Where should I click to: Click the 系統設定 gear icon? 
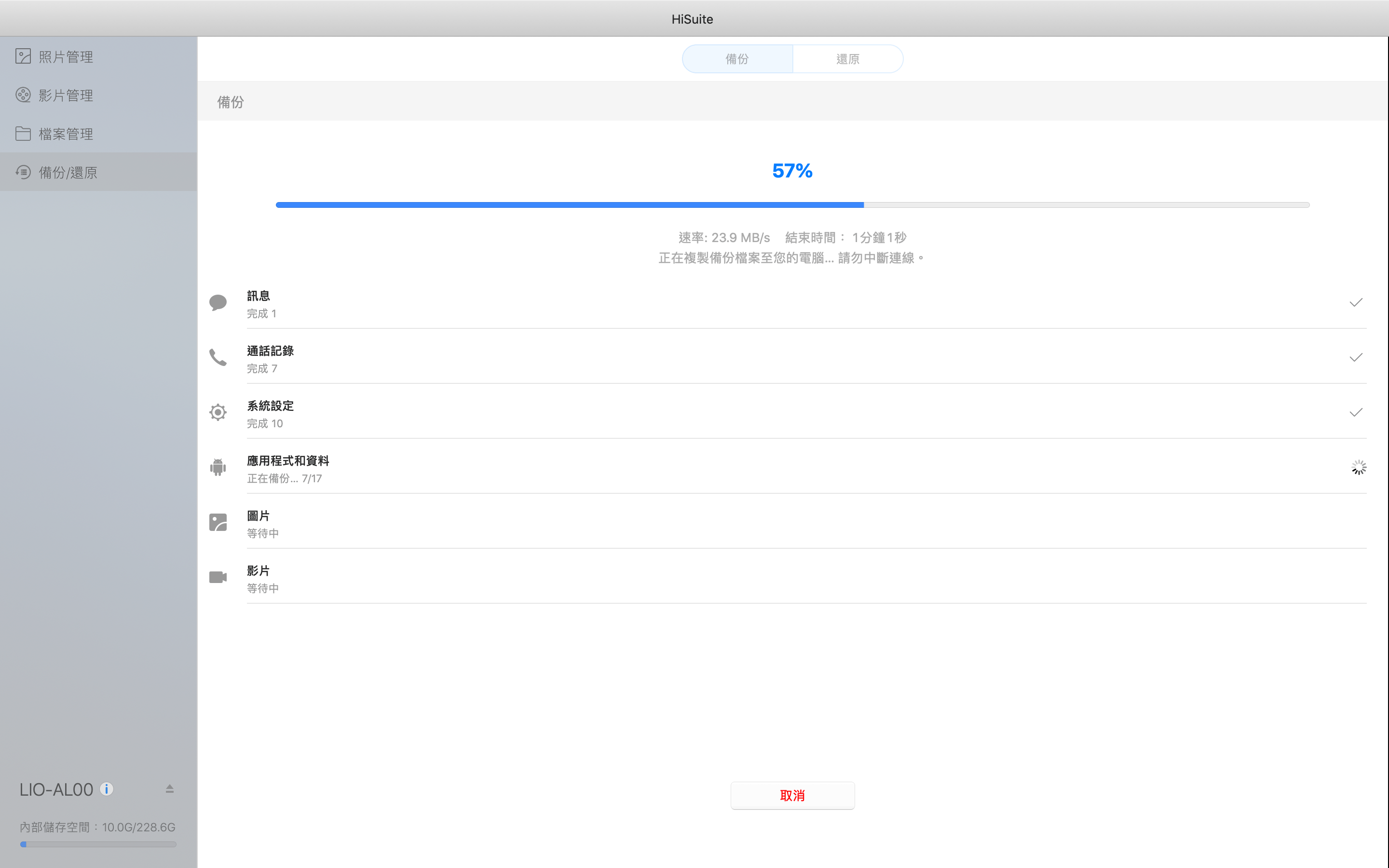(x=218, y=412)
